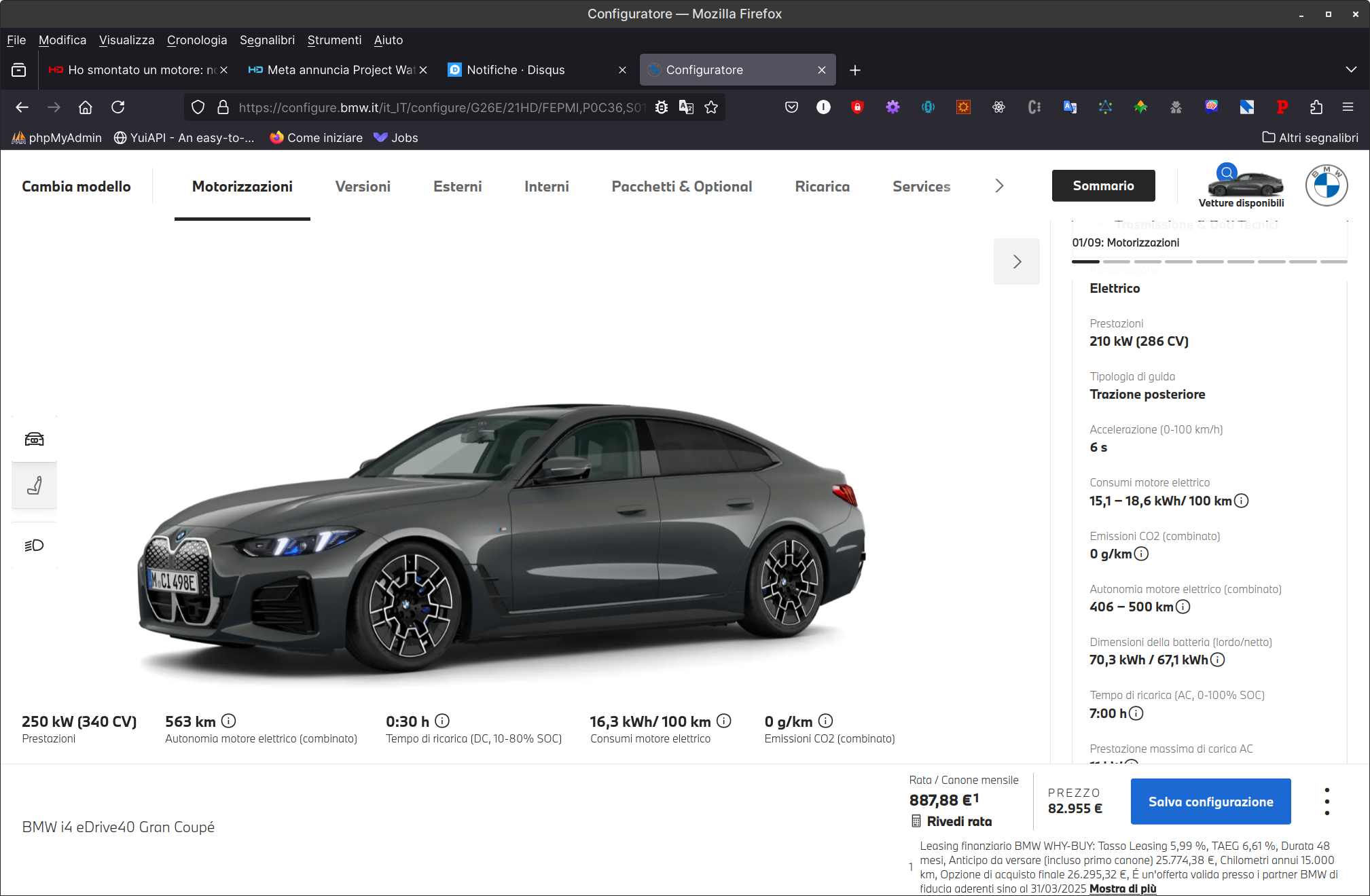Open the three-dot more options menu
Viewport: 1370px width, 896px height.
1327,802
